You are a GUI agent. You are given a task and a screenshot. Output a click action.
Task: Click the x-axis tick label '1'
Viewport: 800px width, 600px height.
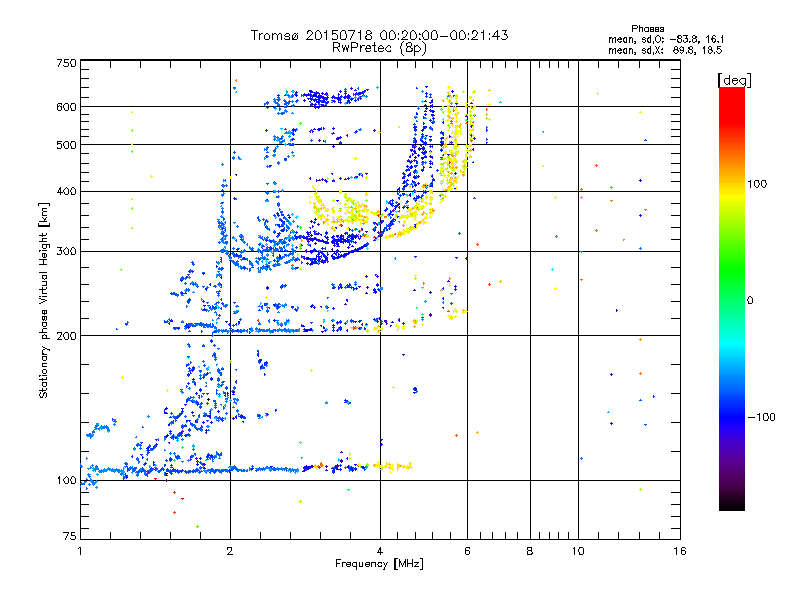click(80, 551)
